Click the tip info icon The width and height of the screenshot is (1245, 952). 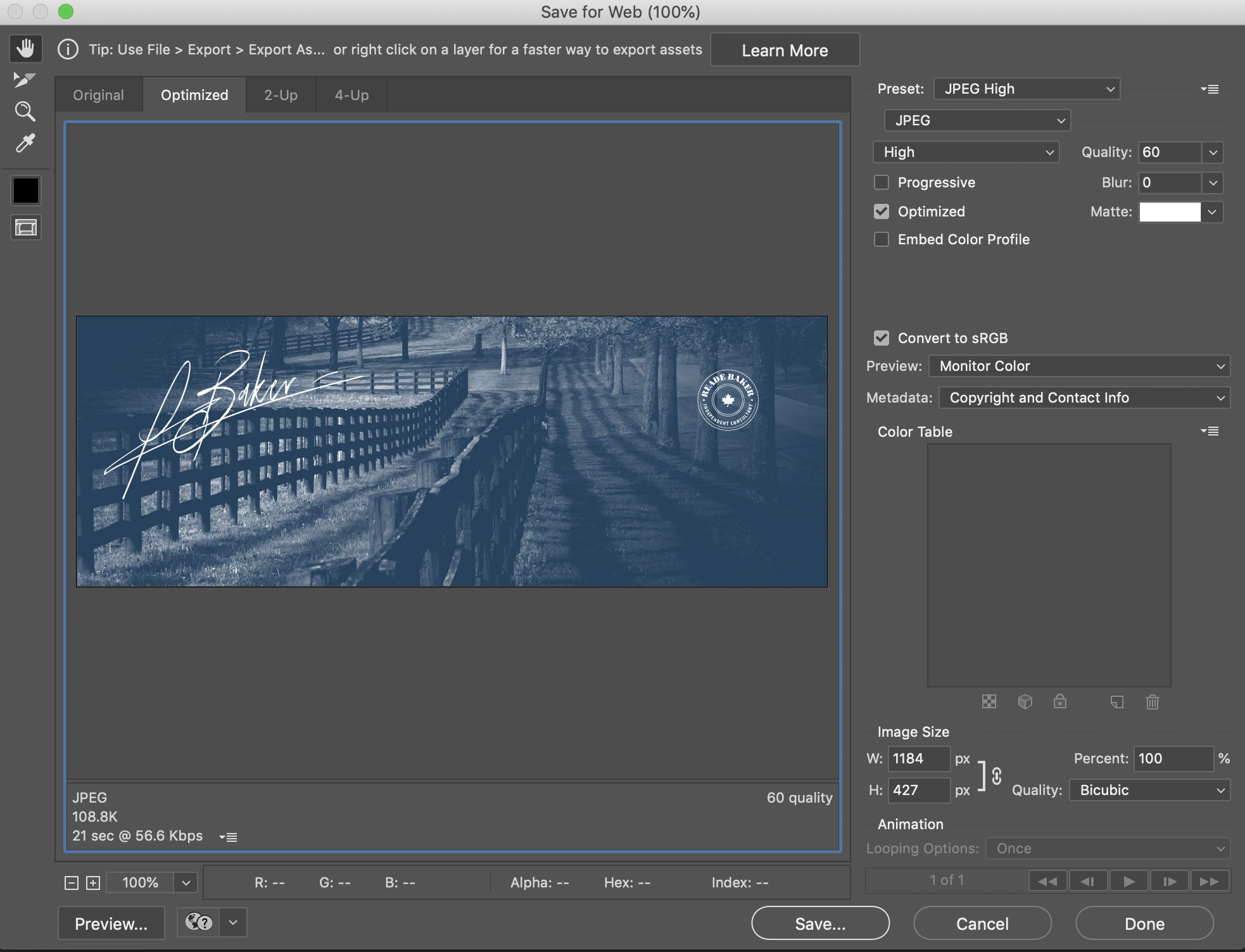[68, 49]
